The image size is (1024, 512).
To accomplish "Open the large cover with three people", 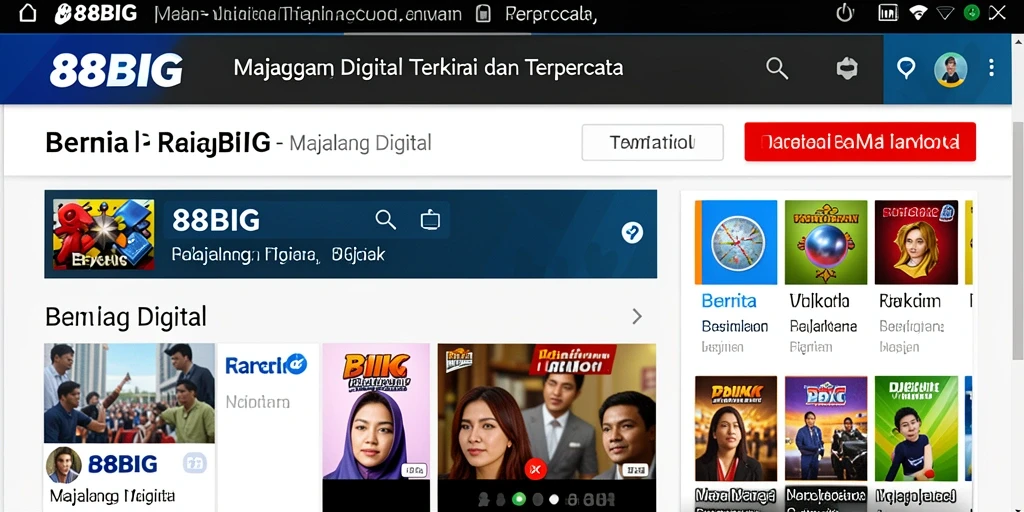I will click(547, 411).
